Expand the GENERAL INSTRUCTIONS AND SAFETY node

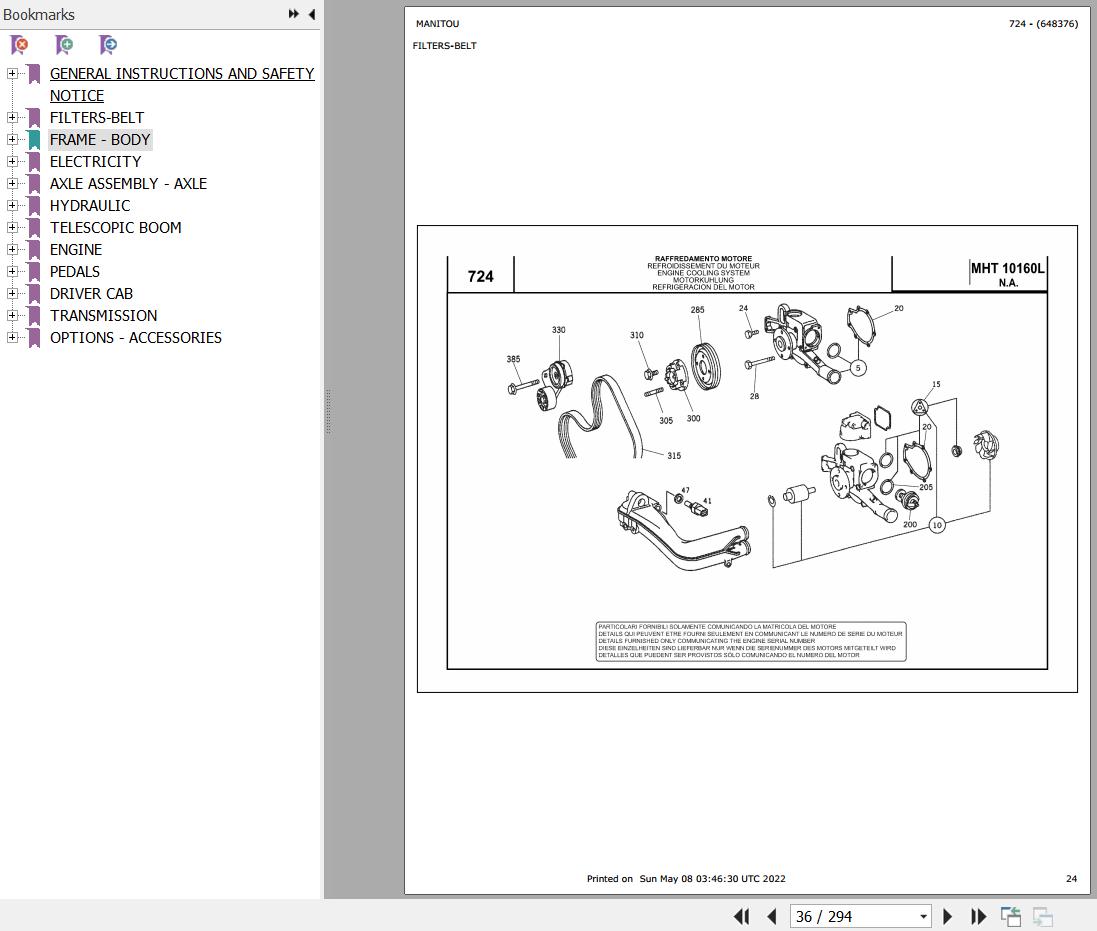[x=12, y=73]
